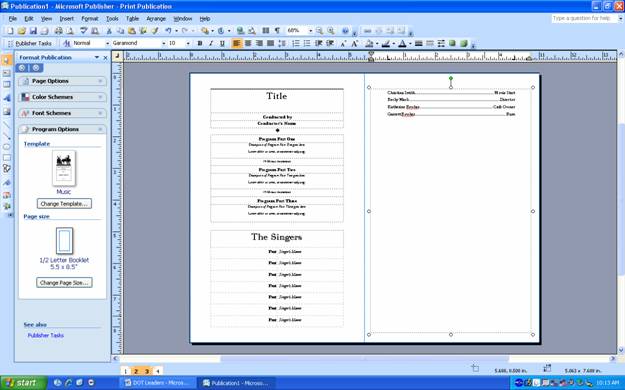The width and height of the screenshot is (625, 390).
Task: Click the Undo arrow icon
Action: tap(168, 31)
